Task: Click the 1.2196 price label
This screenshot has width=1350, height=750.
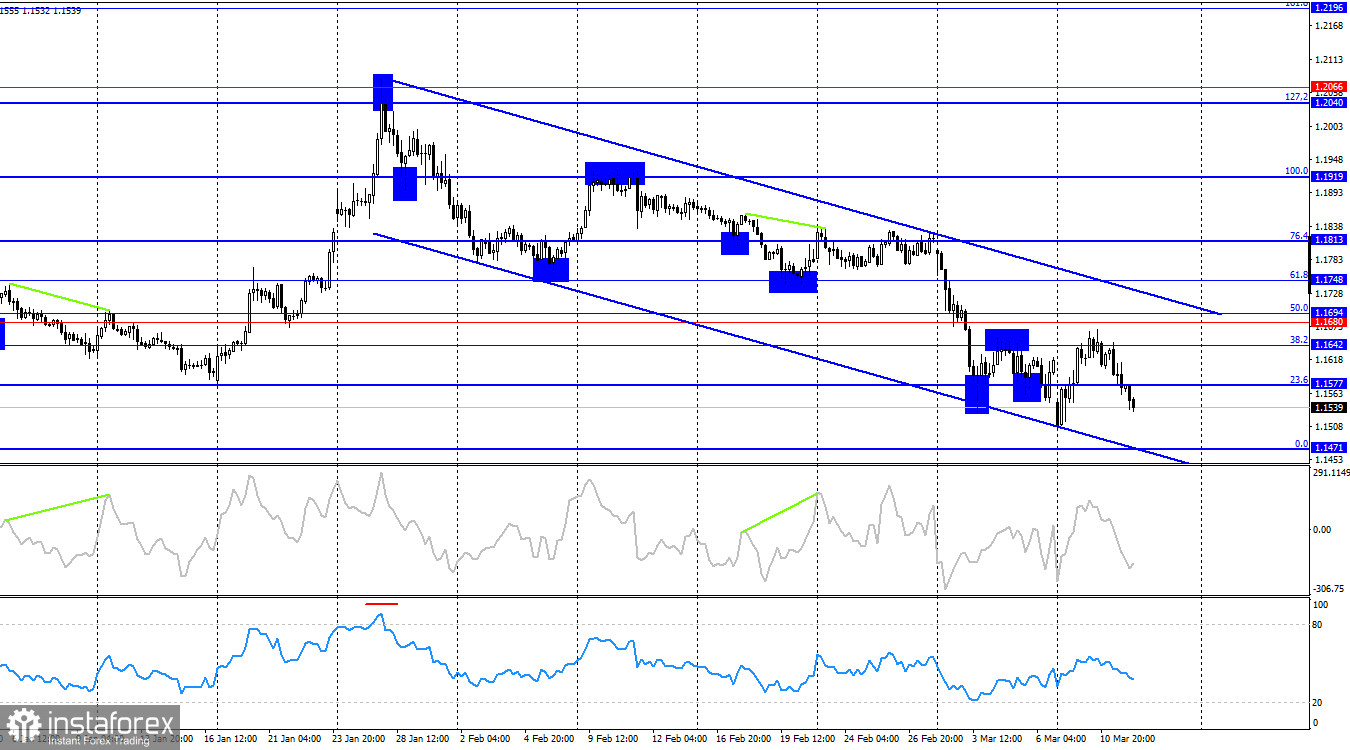Action: coord(1329,8)
